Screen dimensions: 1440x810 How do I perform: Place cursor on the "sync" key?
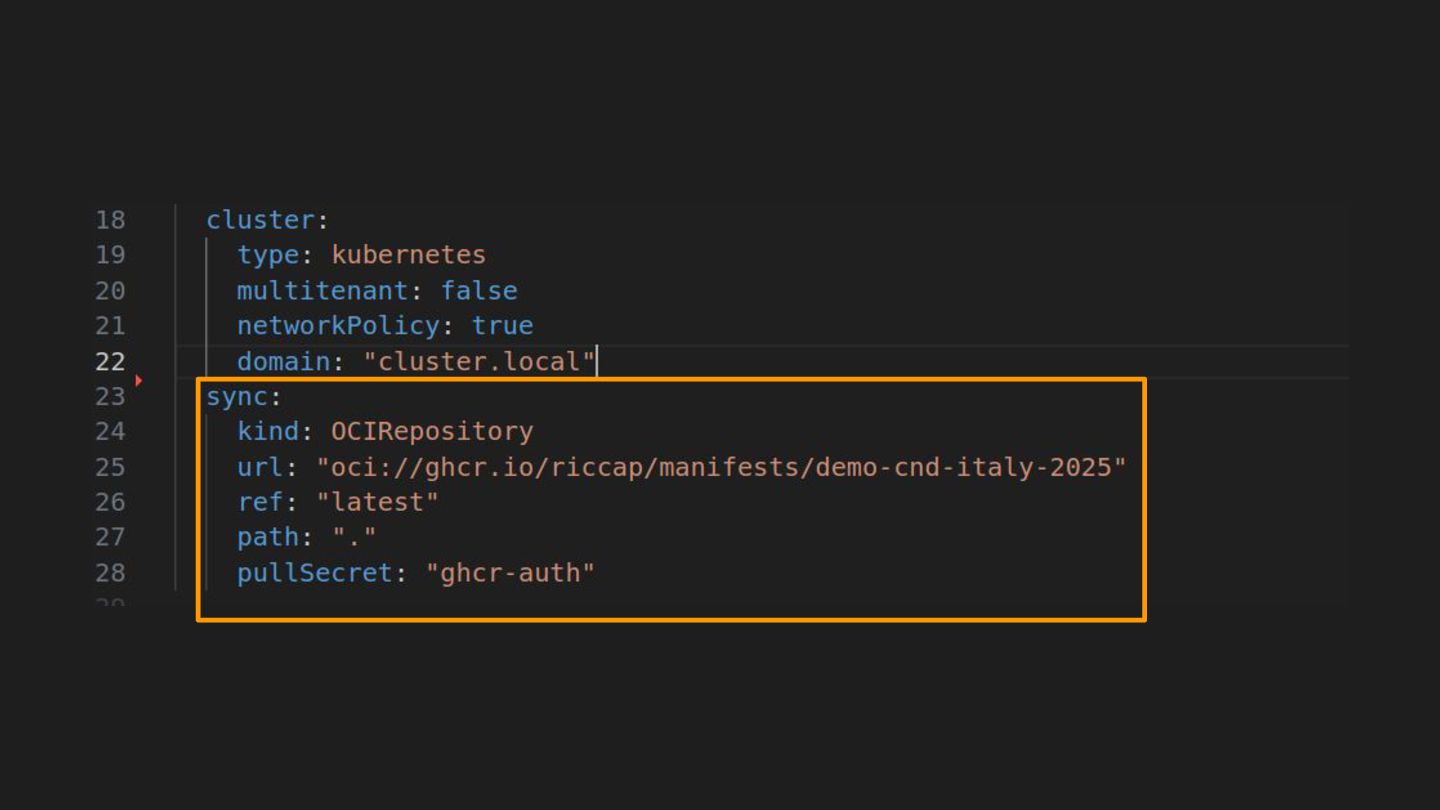[x=237, y=397]
